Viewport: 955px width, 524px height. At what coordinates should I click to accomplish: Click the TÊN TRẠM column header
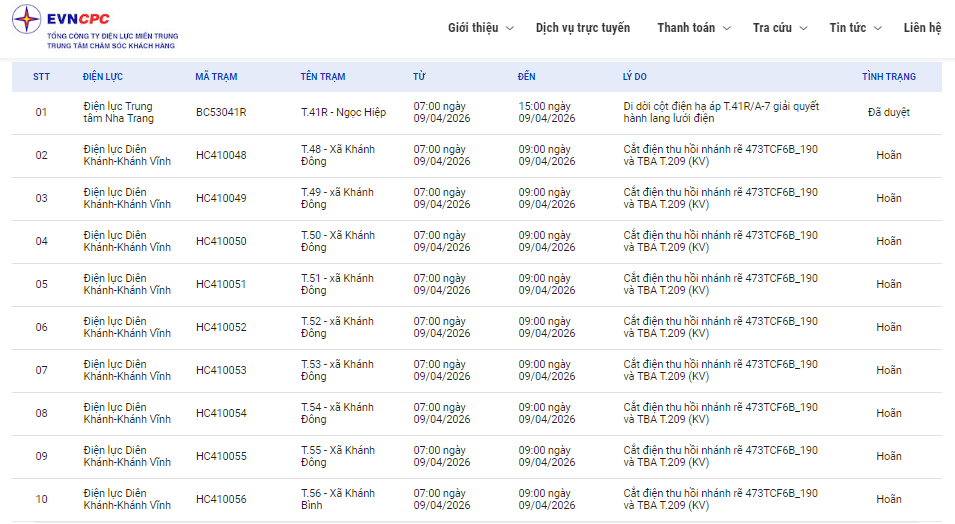pos(322,77)
